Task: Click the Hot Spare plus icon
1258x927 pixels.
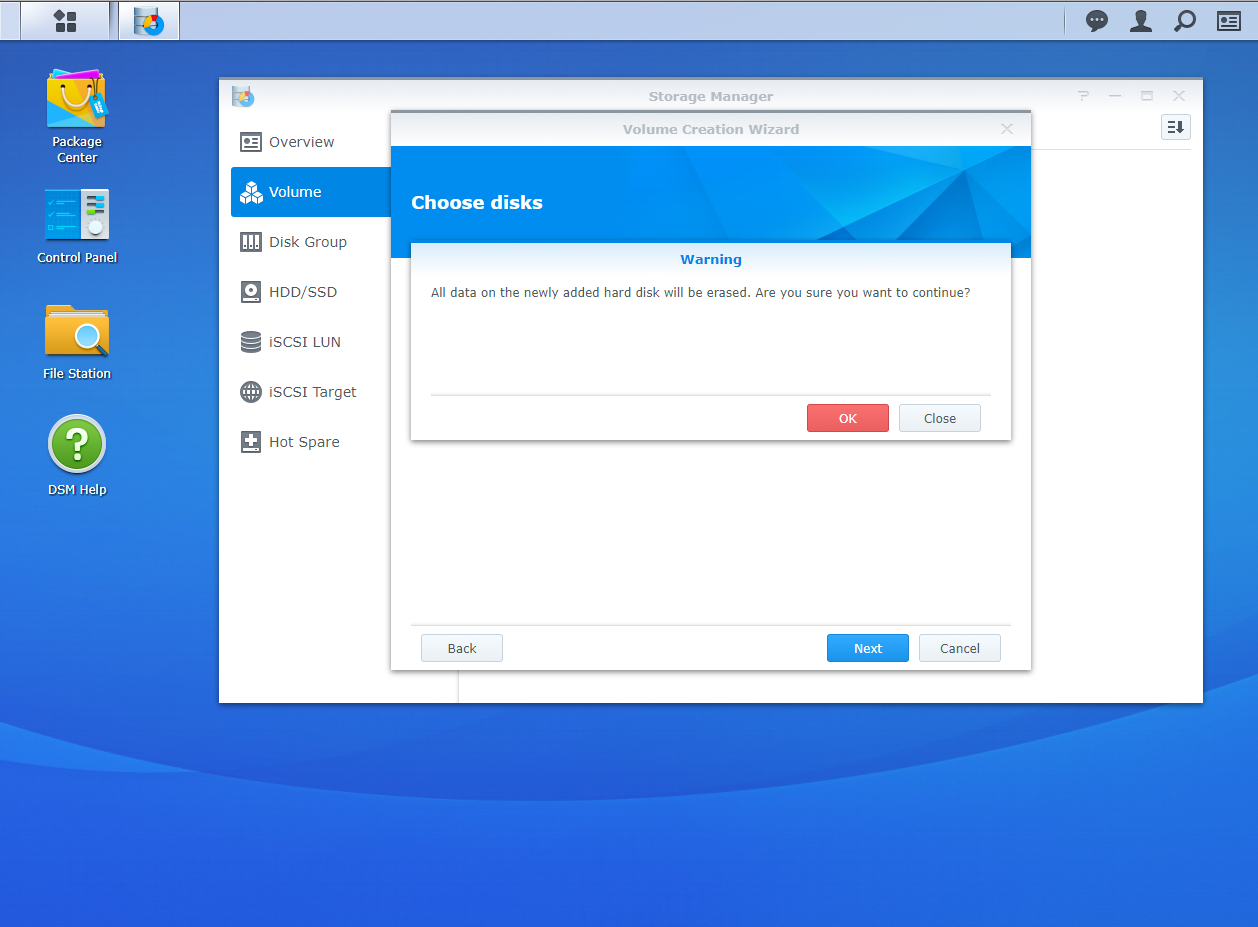Action: click(x=251, y=442)
